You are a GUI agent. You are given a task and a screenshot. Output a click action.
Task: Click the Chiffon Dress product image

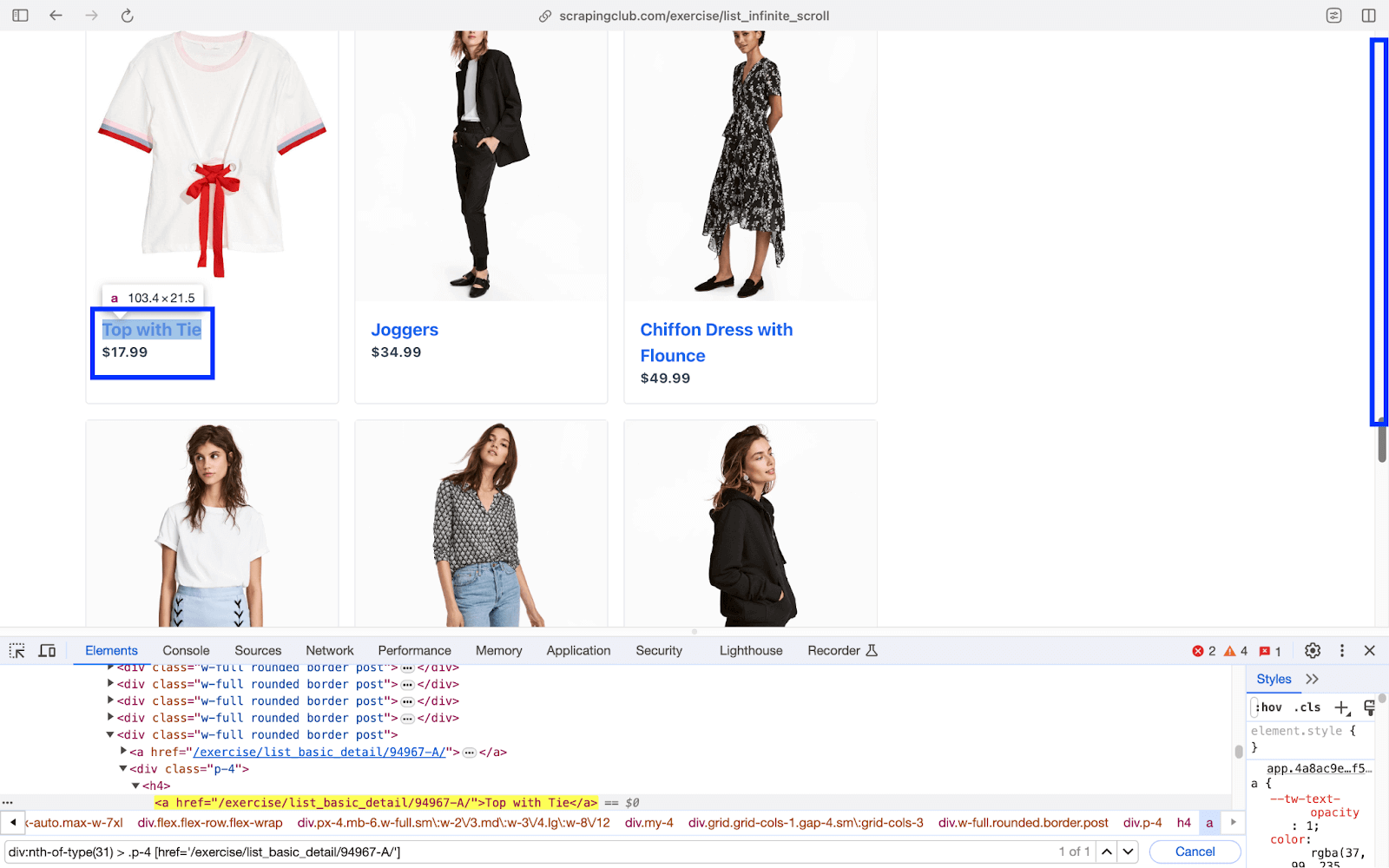point(750,166)
